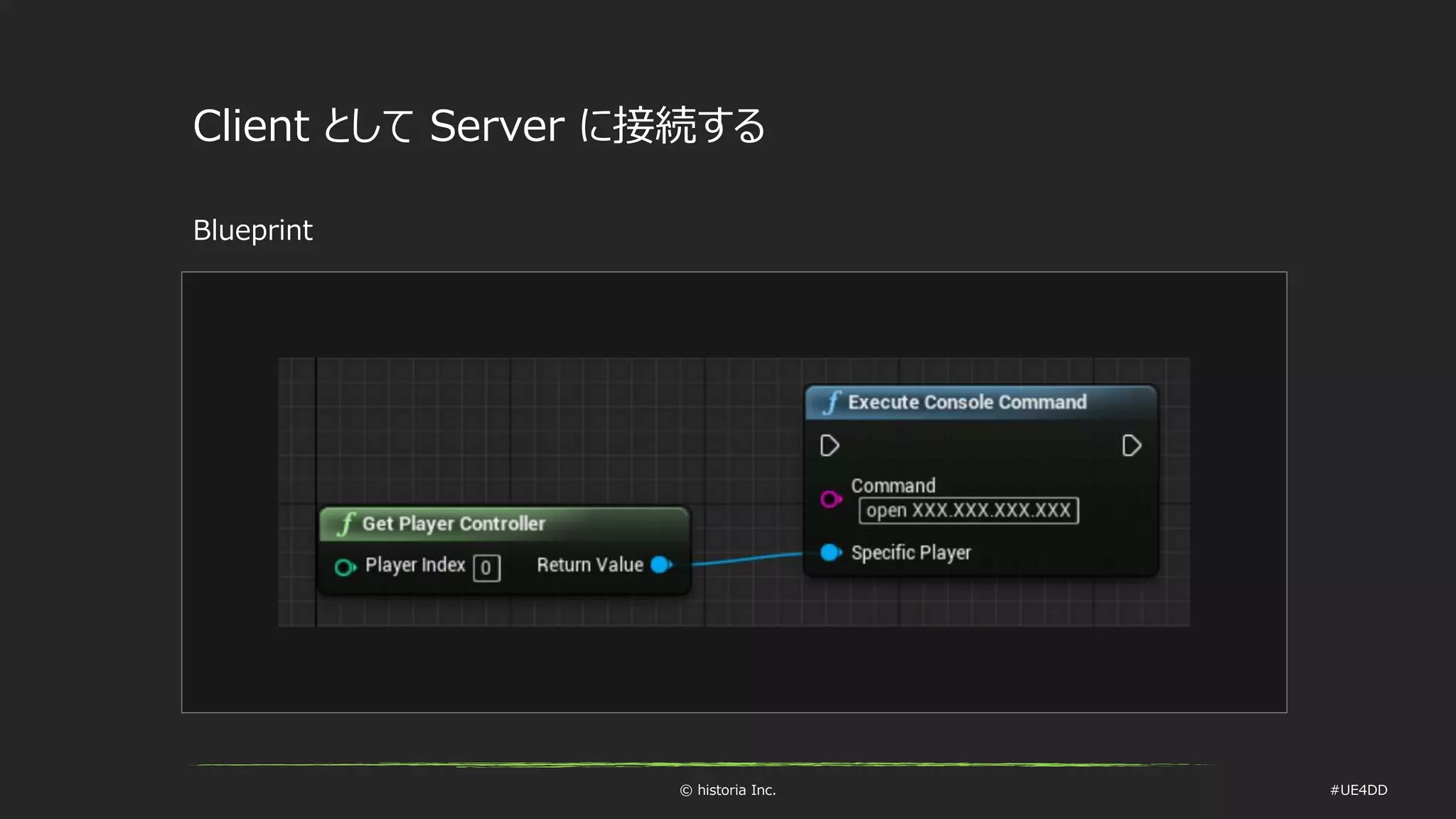Click the Execute Console Command output execution pin

click(1132, 446)
